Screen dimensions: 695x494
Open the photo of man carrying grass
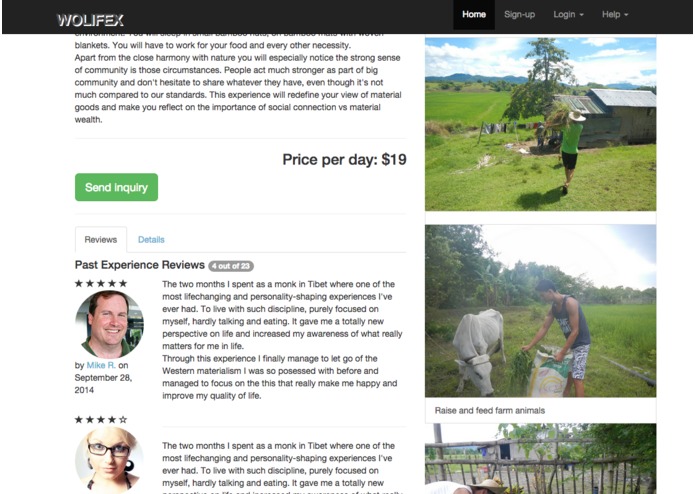(x=540, y=124)
